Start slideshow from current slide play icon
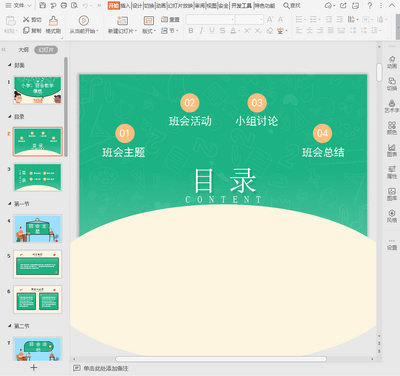The height and width of the screenshot is (376, 400). [x=83, y=21]
